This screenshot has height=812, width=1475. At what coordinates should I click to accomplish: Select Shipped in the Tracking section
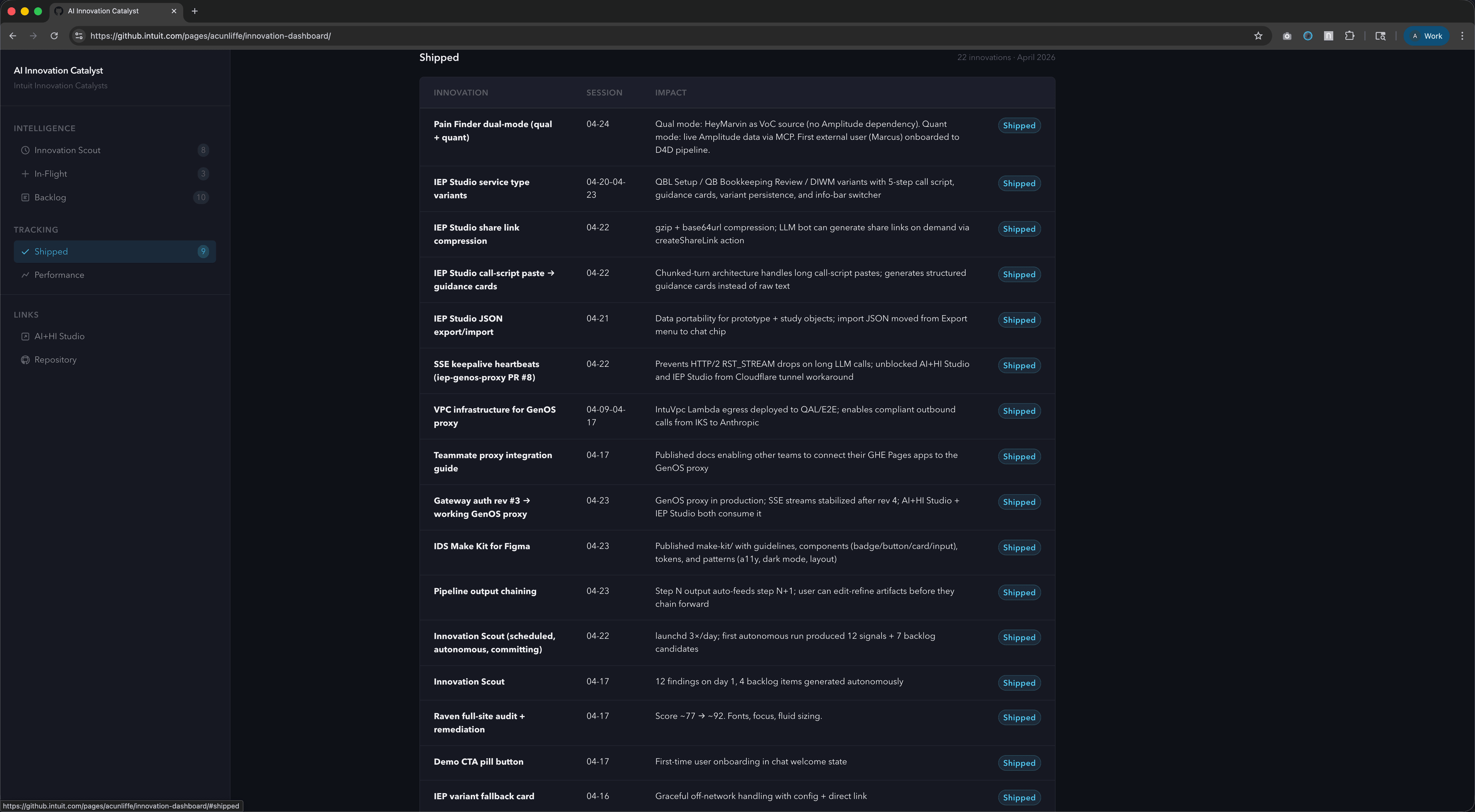click(x=114, y=251)
